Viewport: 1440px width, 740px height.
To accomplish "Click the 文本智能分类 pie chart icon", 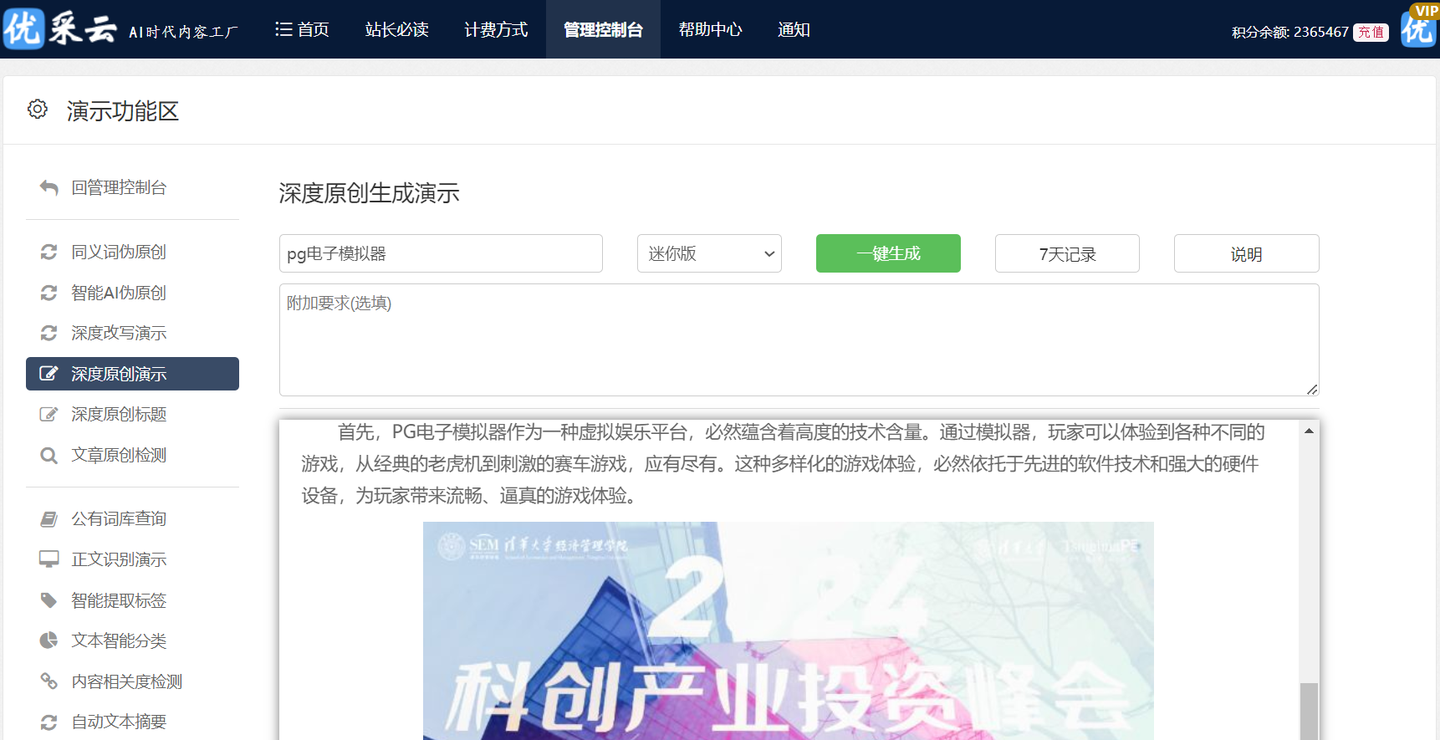I will pos(48,640).
